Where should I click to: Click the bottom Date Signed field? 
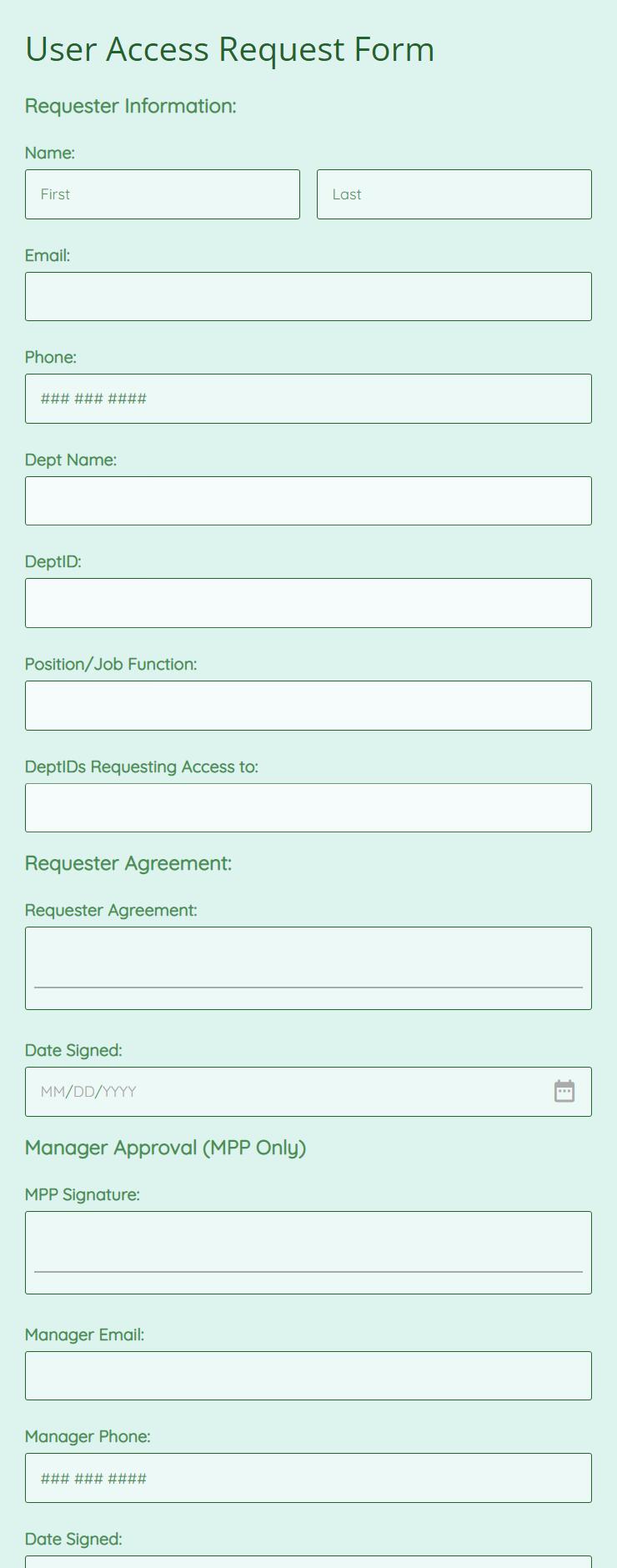point(308,1561)
